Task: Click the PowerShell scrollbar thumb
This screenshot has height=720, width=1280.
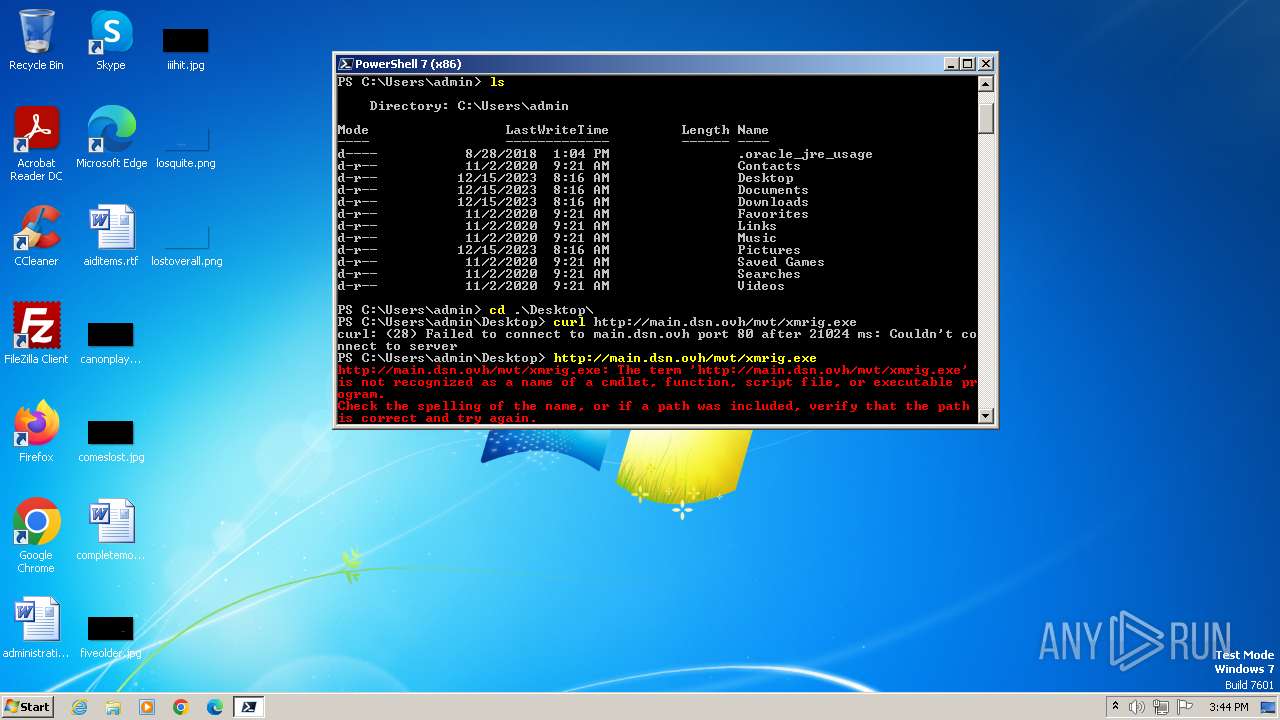Action: click(985, 116)
